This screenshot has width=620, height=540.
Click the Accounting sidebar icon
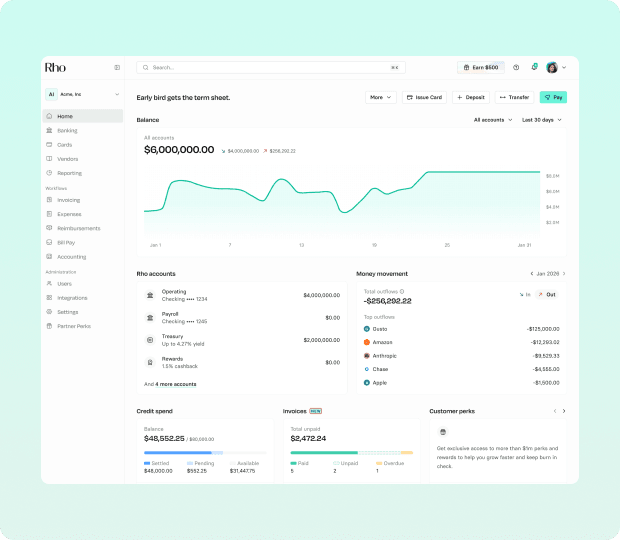(49, 257)
